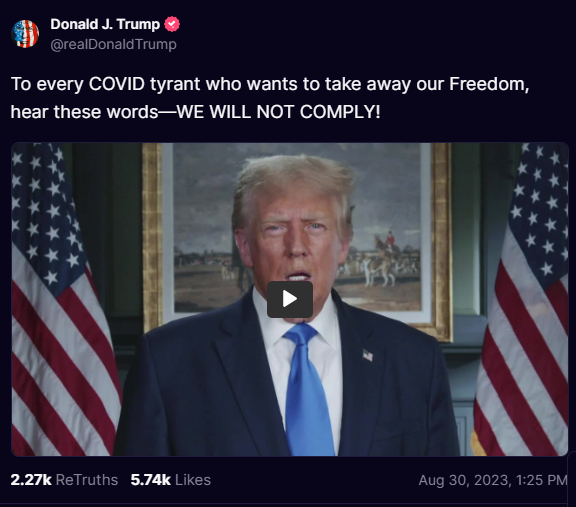Click the ReTruths label
The height and width of the screenshot is (507, 576).
[x=87, y=480]
